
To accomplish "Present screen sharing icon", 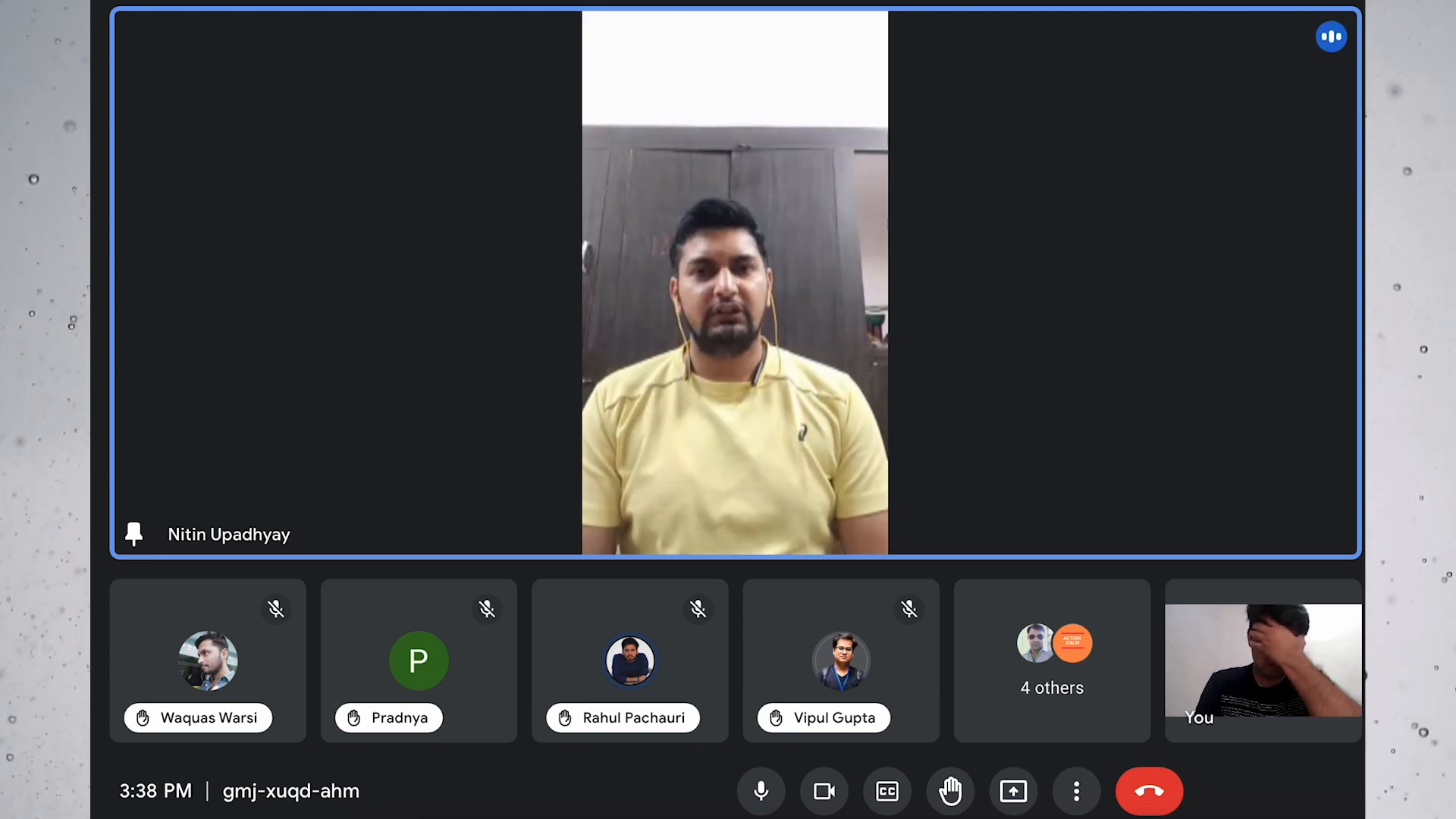I will 1014,791.
